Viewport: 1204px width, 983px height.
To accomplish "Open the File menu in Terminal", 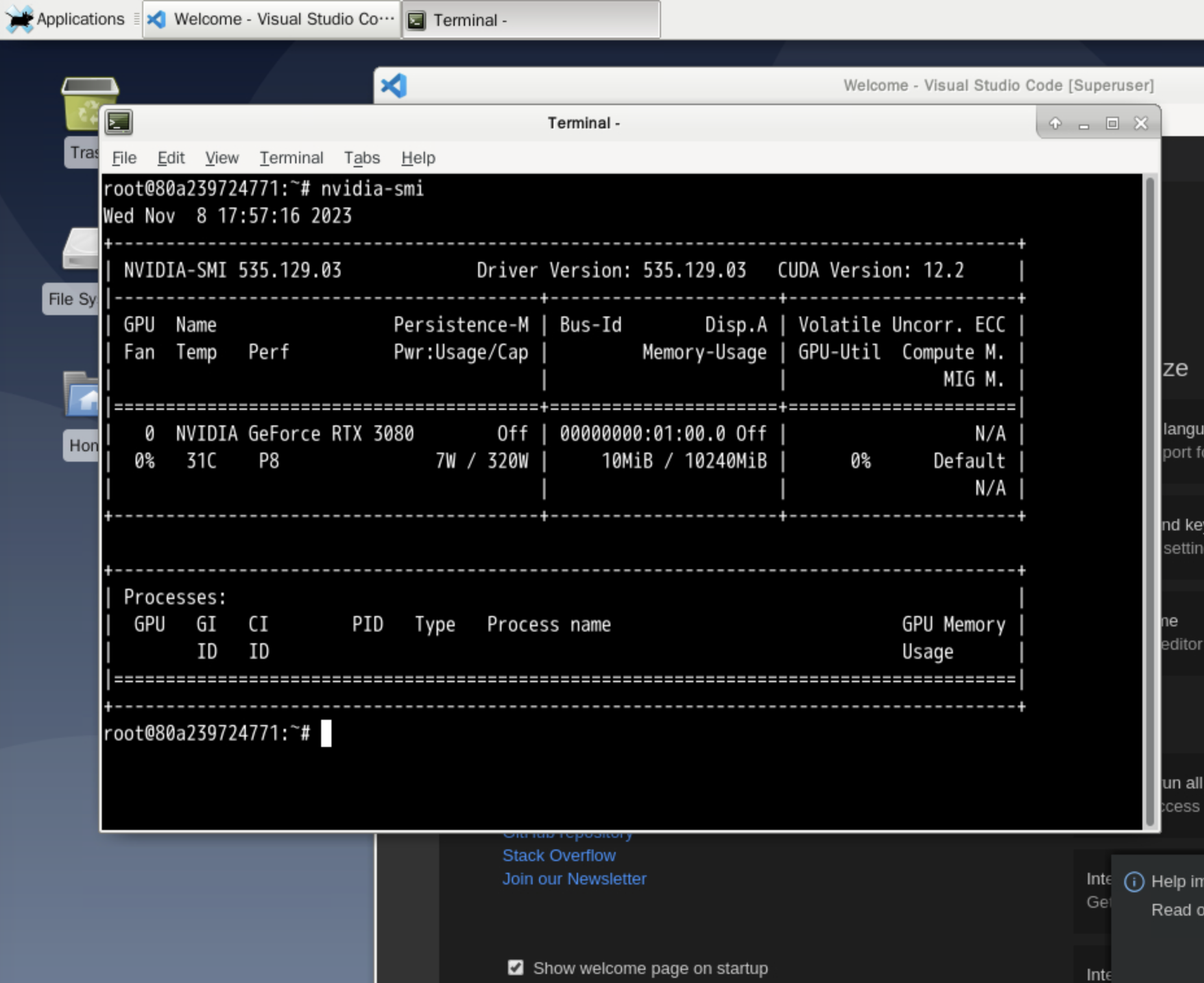I will point(124,158).
